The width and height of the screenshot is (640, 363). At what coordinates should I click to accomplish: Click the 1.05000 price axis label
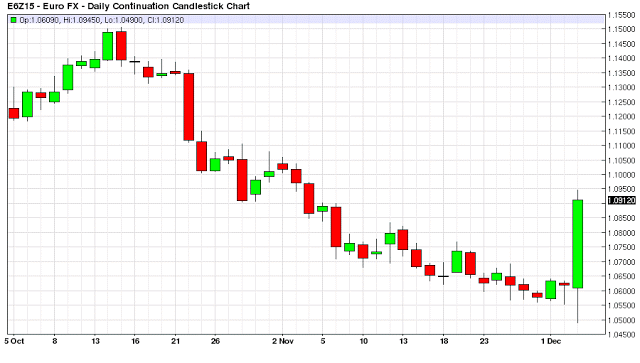[622, 321]
